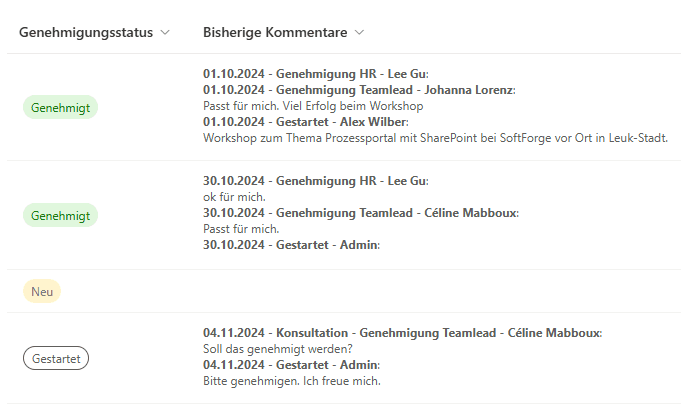Click the 'Soll das genehmigt werden?' comment
Screen dimensions: 689x410
click(275, 349)
